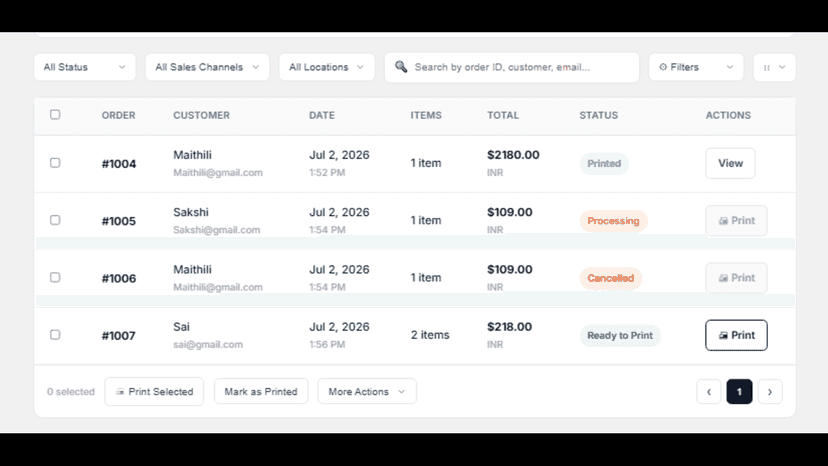Select the checkbox for order #1004
Viewport: 828px width, 466px height.
click(x=55, y=163)
